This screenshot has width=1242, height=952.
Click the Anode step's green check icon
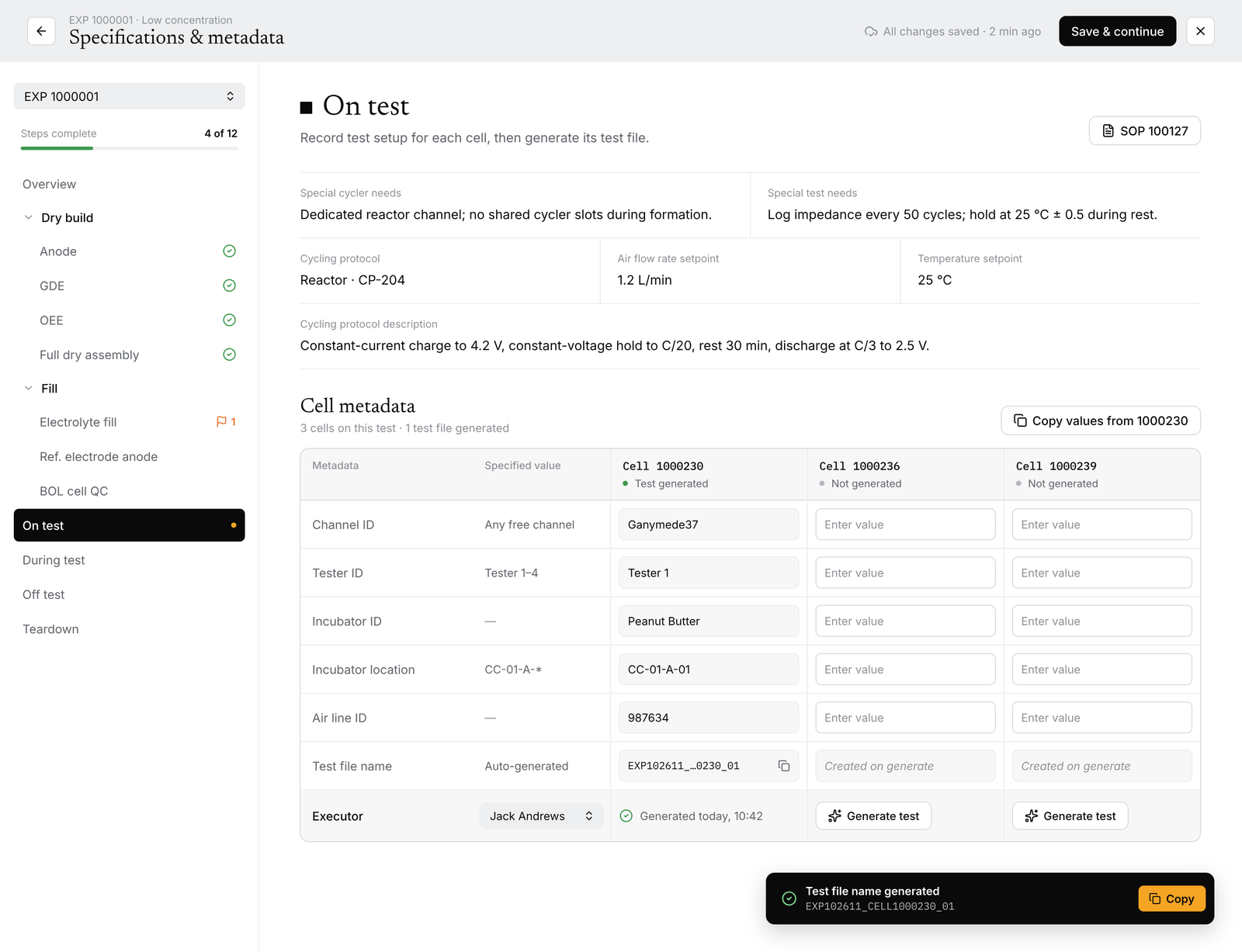[229, 251]
